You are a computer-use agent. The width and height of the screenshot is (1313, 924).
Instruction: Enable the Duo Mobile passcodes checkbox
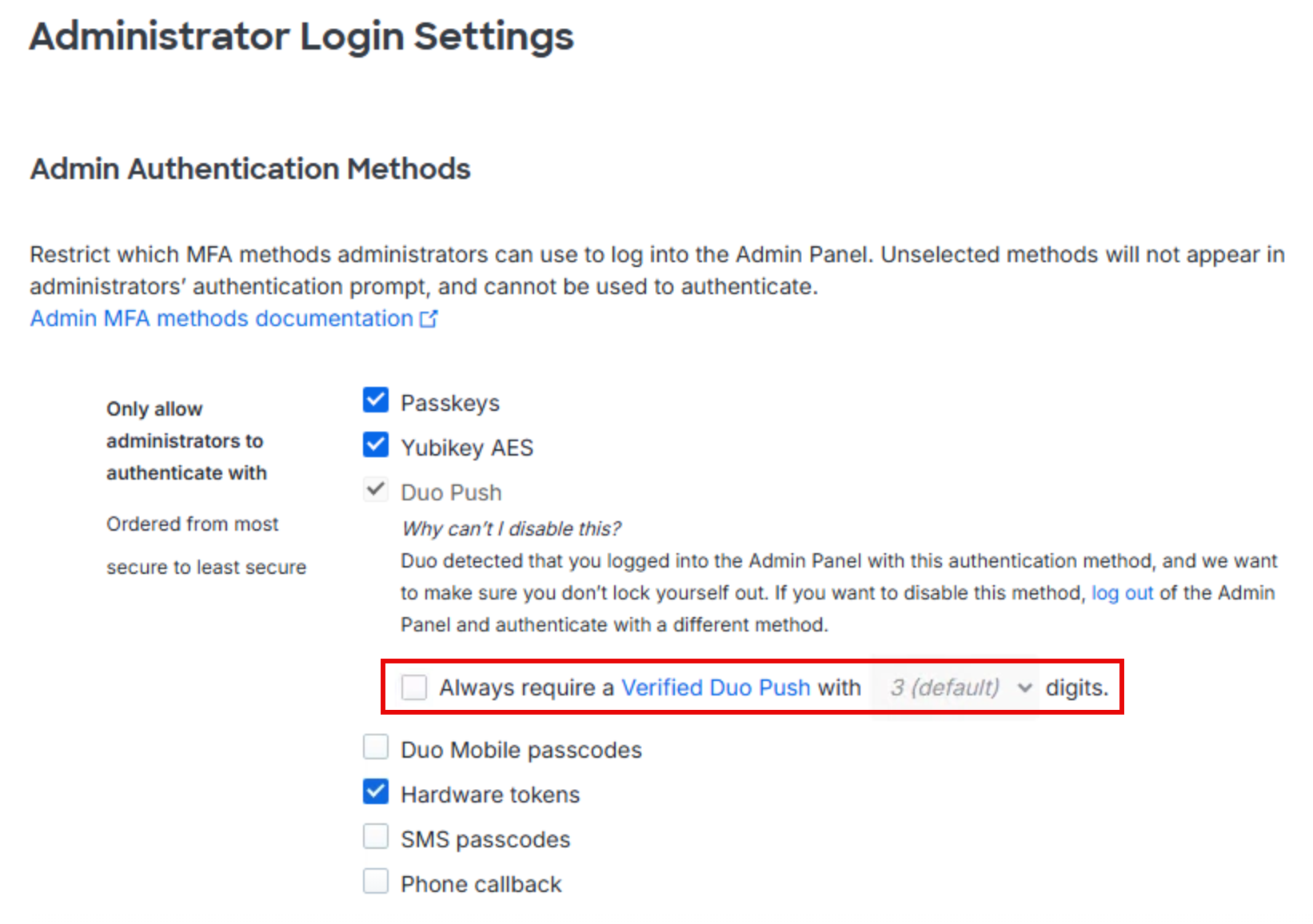376,747
